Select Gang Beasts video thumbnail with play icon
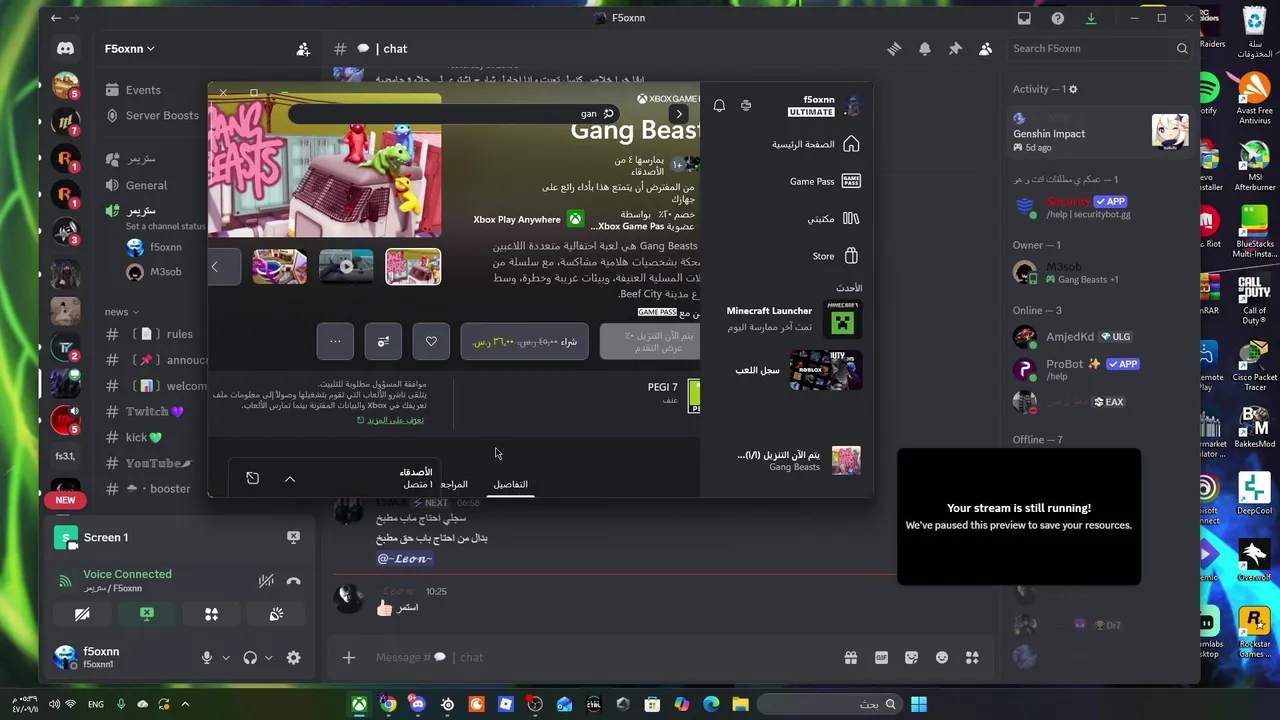Viewport: 1280px width, 720px height. (x=346, y=267)
